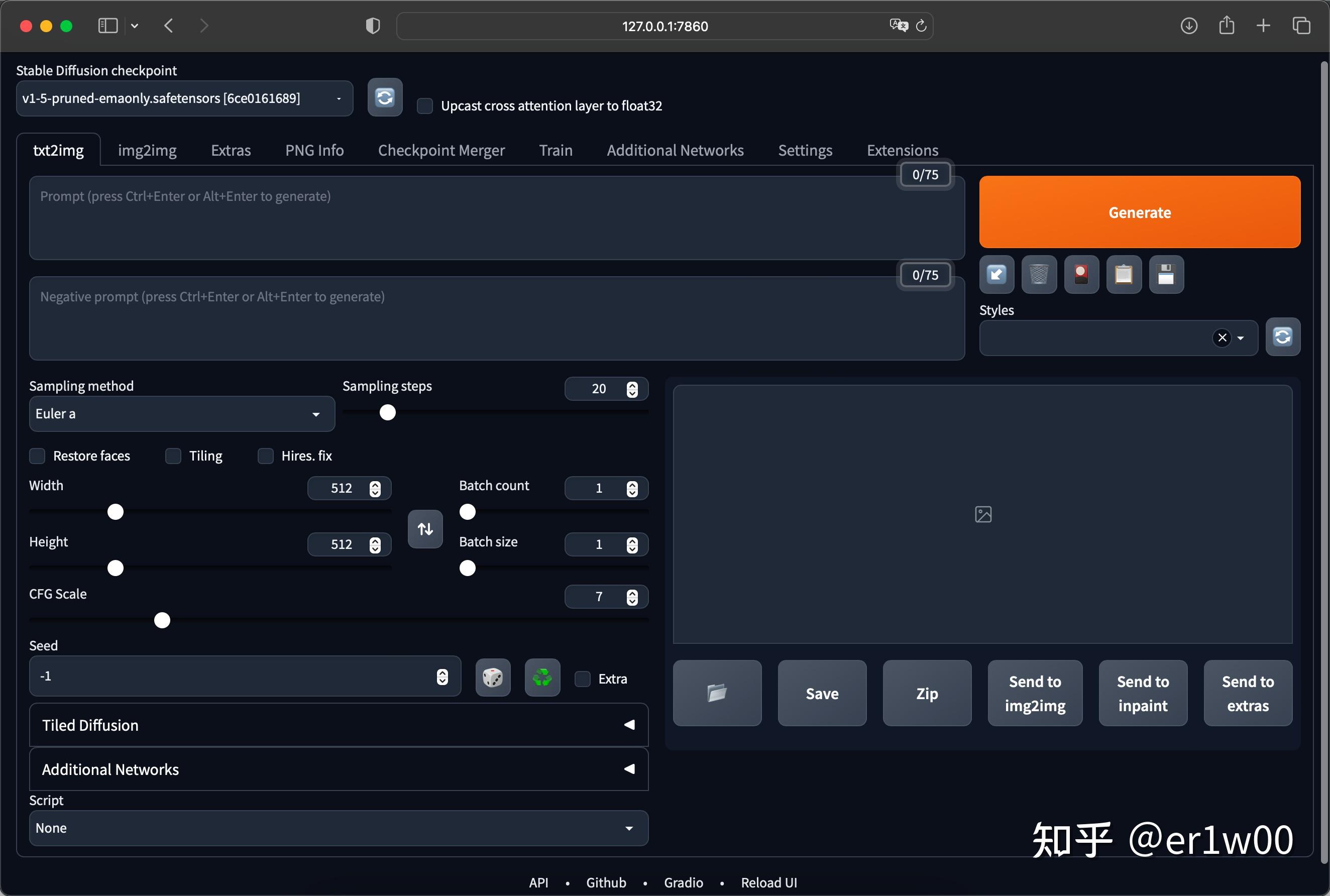Screen dimensions: 1330x896
Task: Open the Settings tab
Action: point(805,150)
